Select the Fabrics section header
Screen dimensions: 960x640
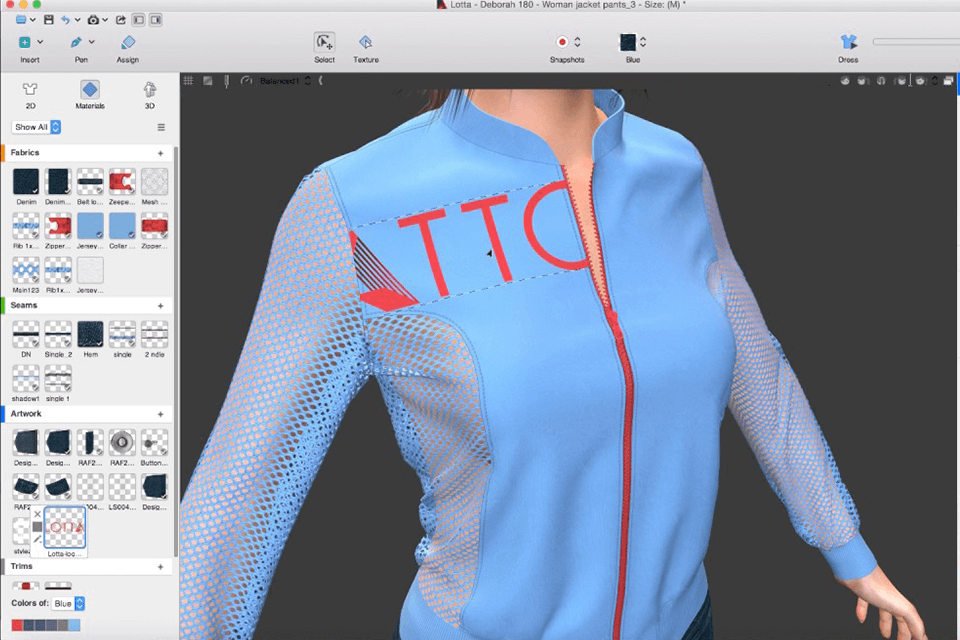25,152
